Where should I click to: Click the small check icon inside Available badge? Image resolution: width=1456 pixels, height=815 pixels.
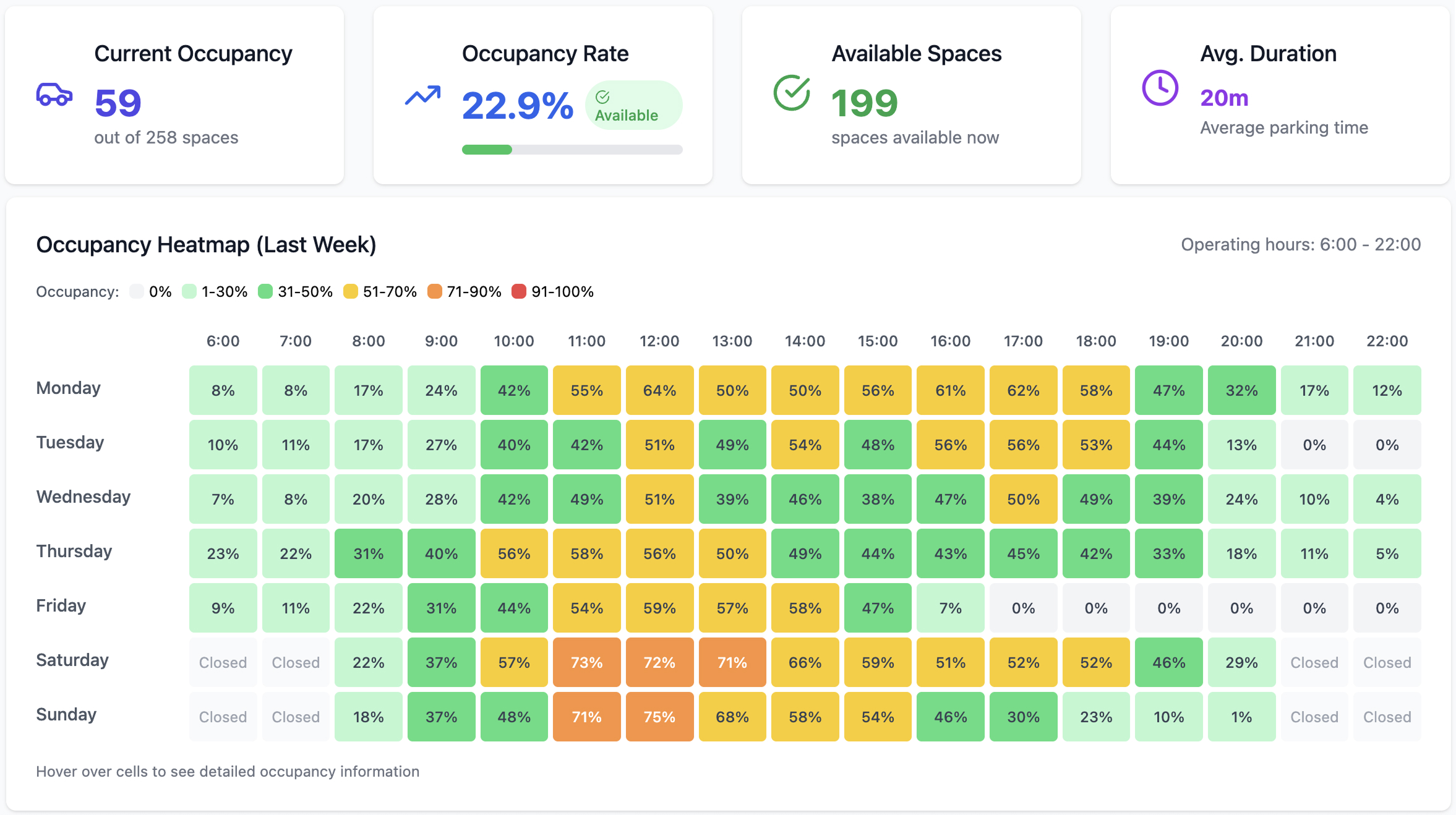[604, 96]
